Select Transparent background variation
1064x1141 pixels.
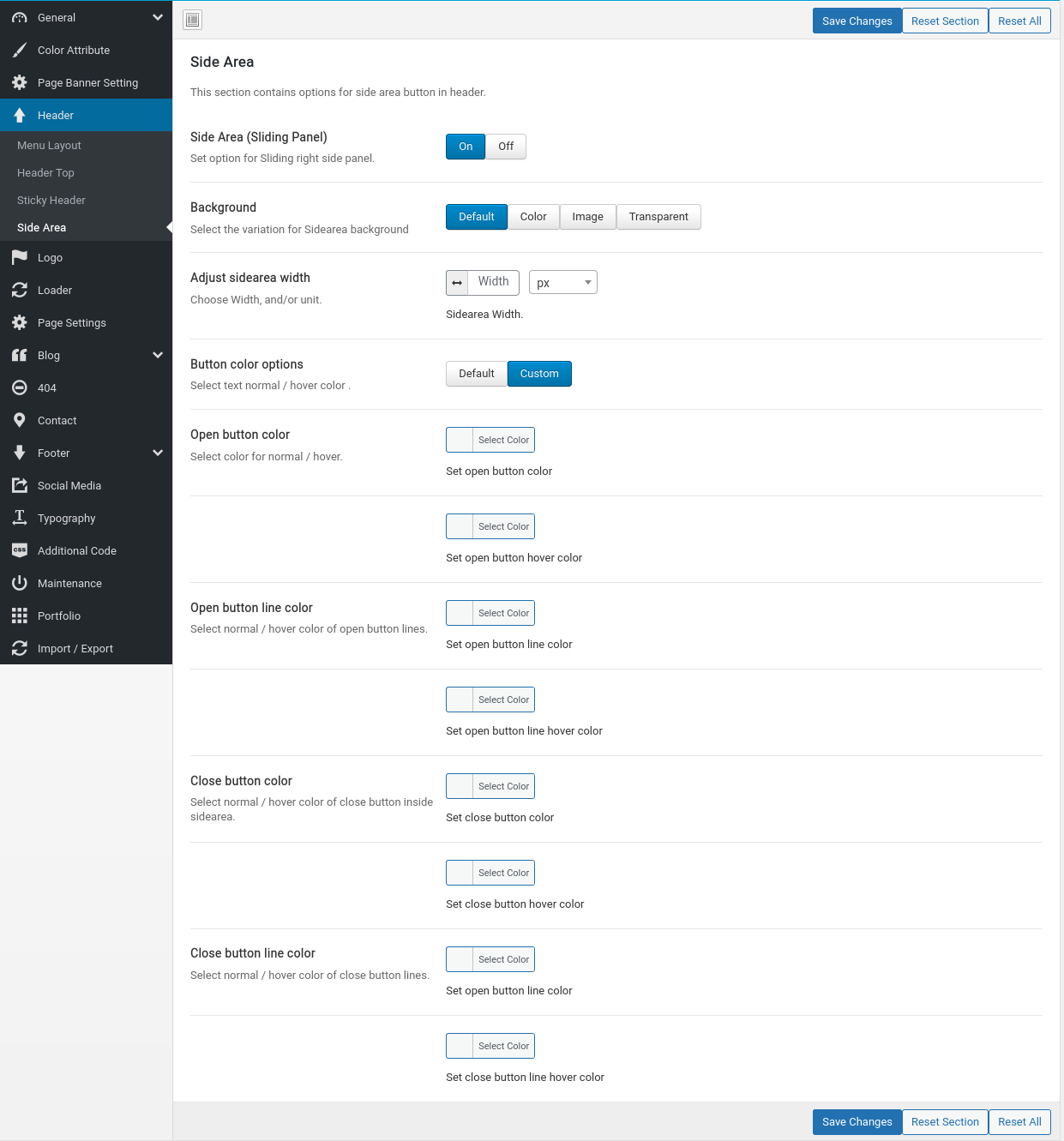pos(658,217)
